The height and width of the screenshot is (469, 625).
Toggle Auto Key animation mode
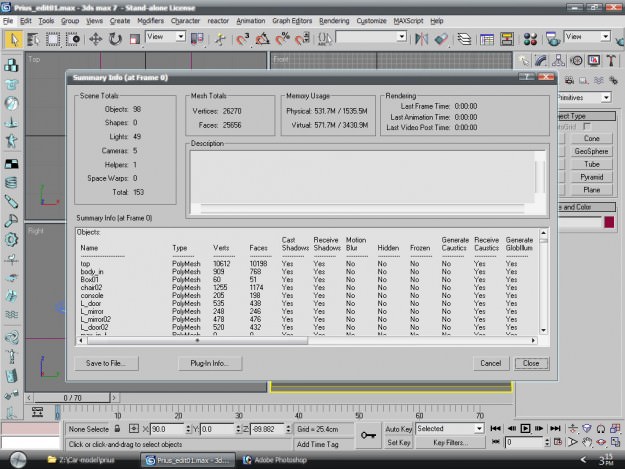pyautogui.click(x=398, y=429)
